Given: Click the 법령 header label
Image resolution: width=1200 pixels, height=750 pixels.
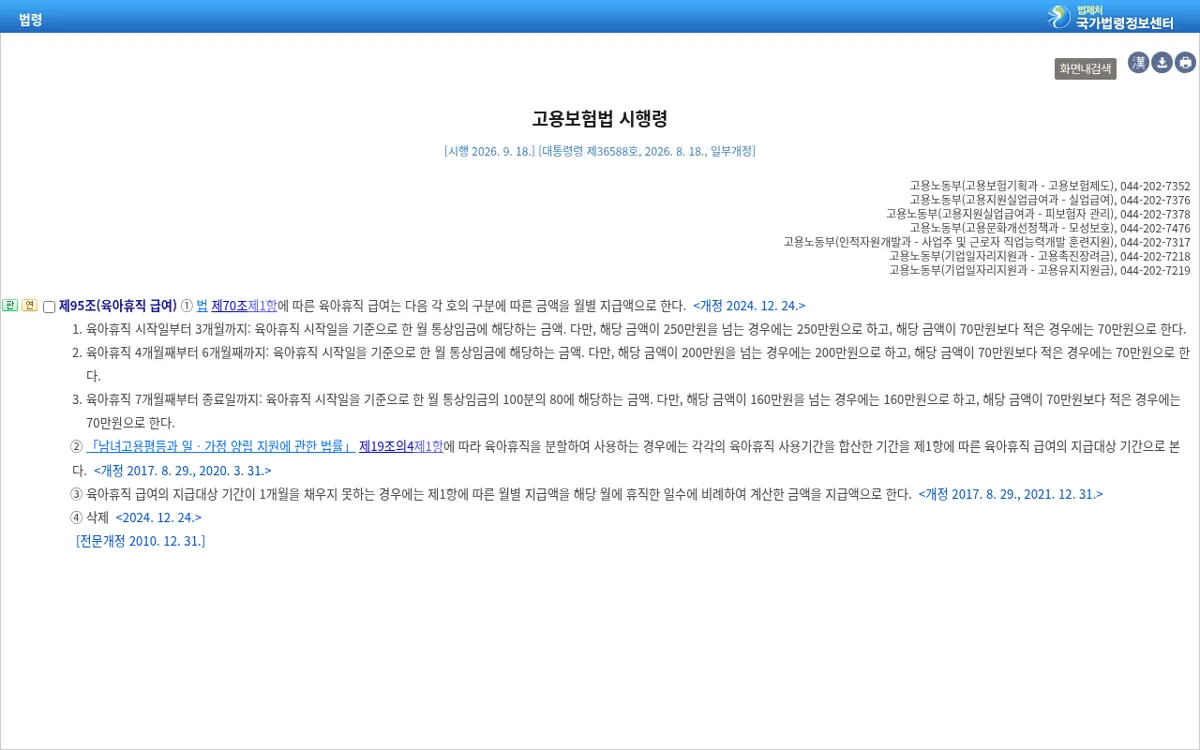Looking at the screenshot, I should tap(30, 19).
